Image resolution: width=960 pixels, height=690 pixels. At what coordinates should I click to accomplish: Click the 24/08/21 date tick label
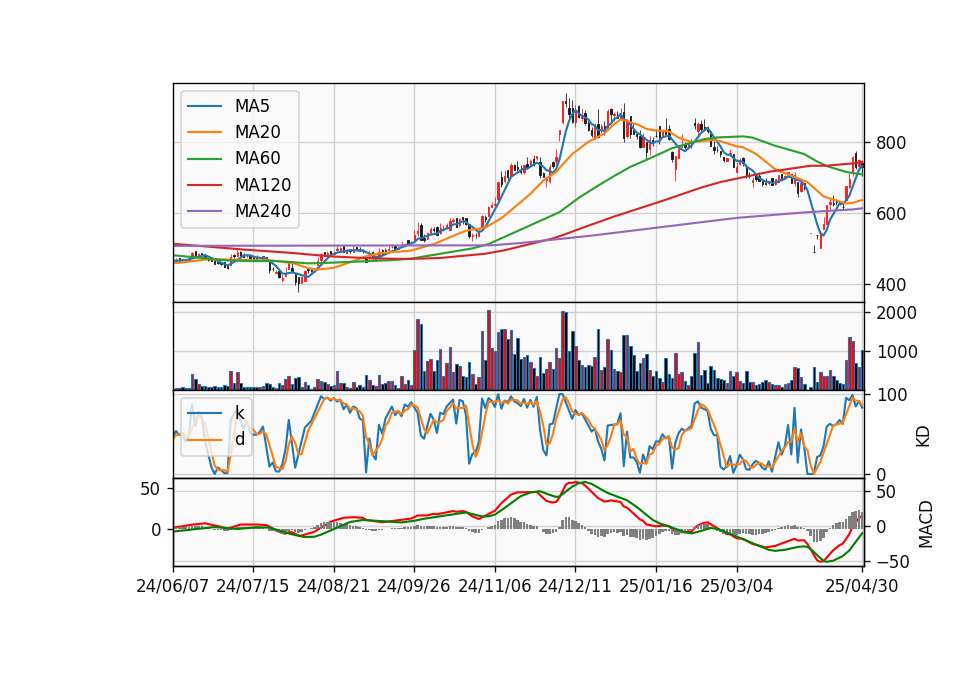tap(334, 586)
